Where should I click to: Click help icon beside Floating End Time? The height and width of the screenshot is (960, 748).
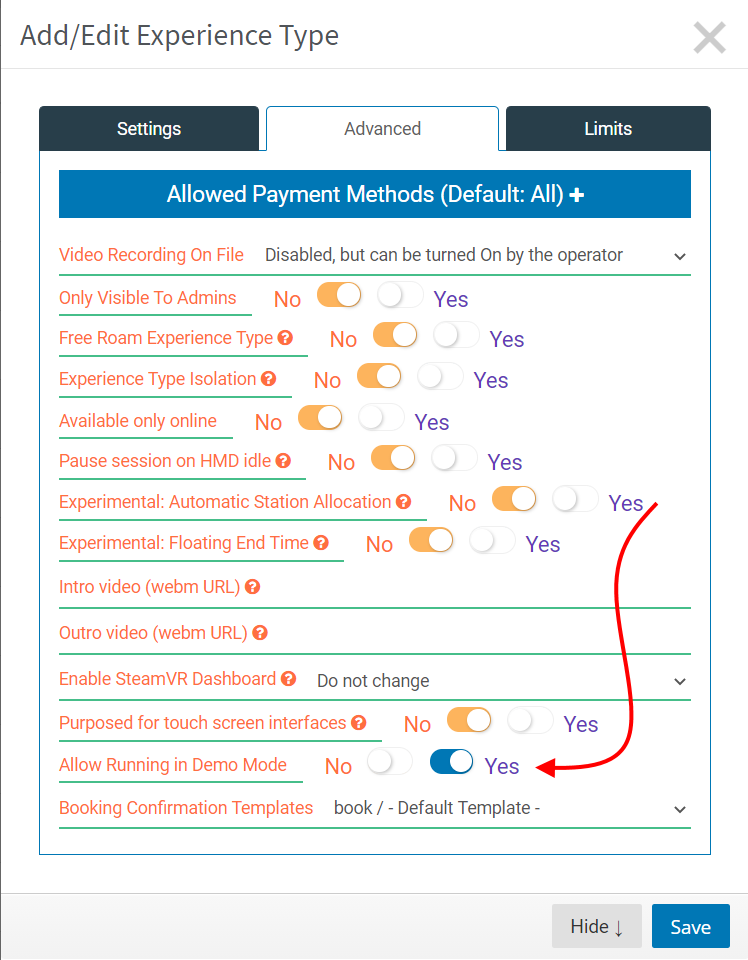(321, 542)
